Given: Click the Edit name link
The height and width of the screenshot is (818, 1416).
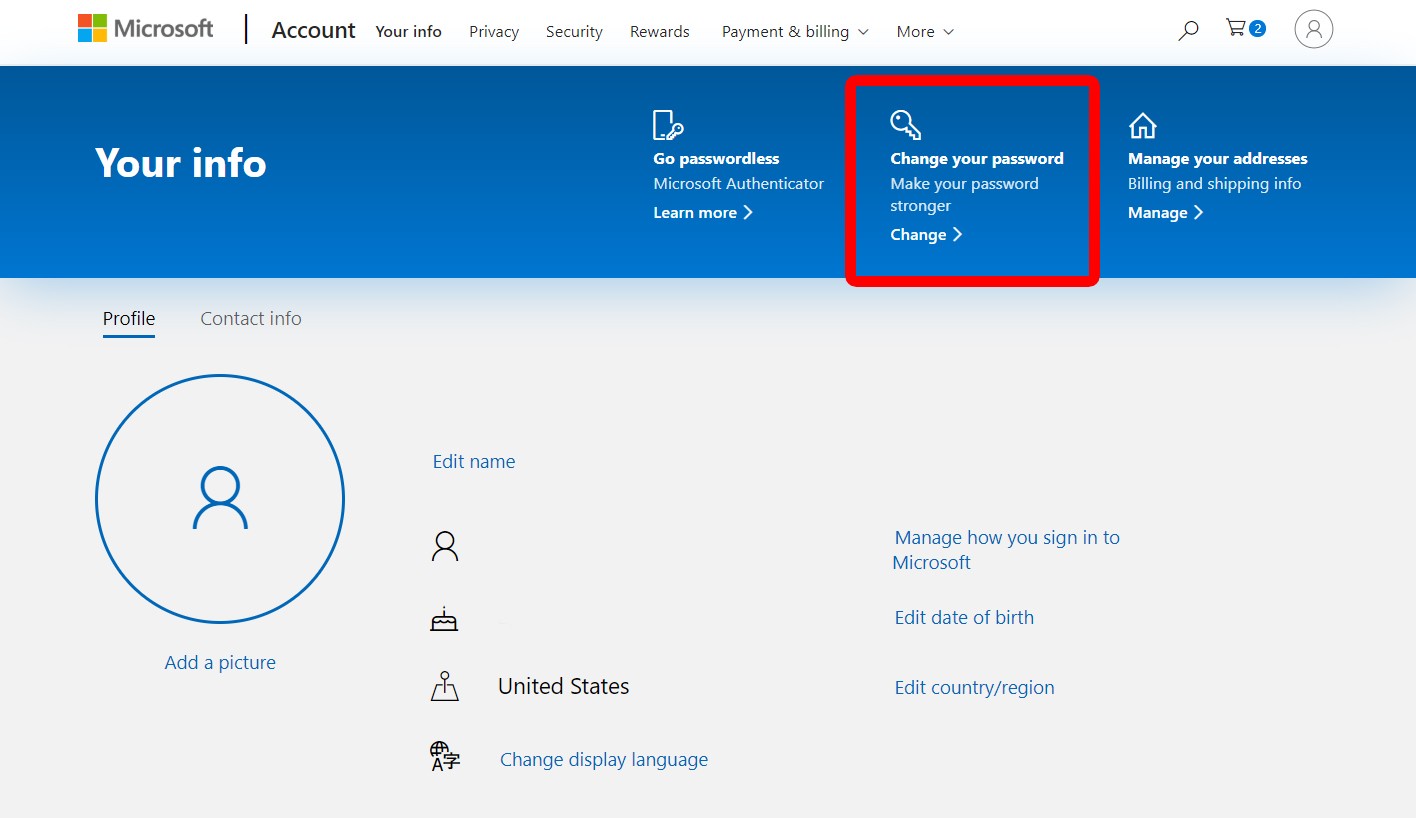Looking at the screenshot, I should point(473,461).
